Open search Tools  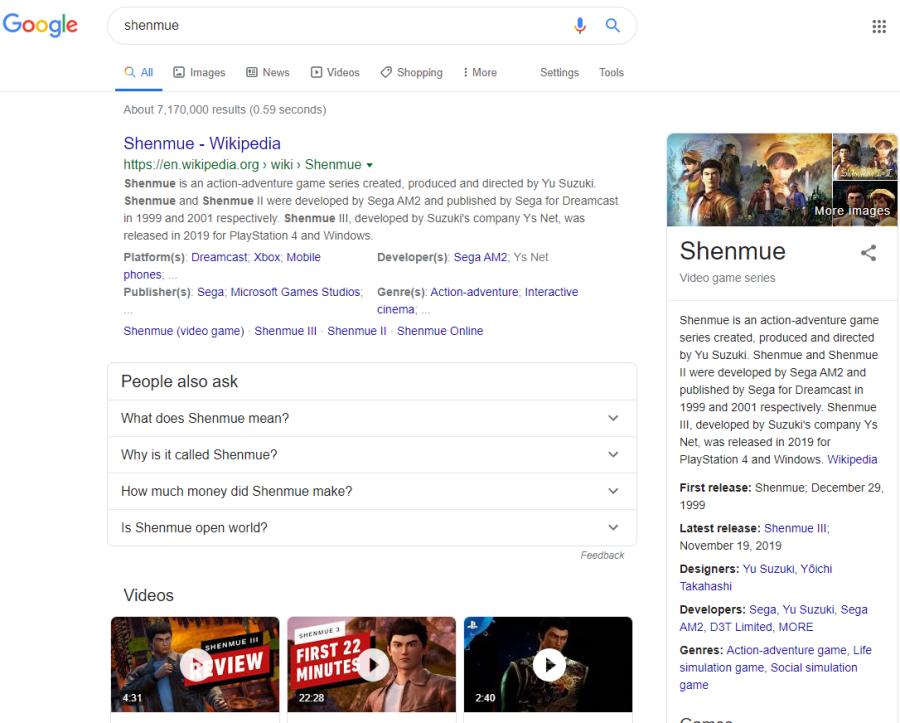(x=611, y=73)
